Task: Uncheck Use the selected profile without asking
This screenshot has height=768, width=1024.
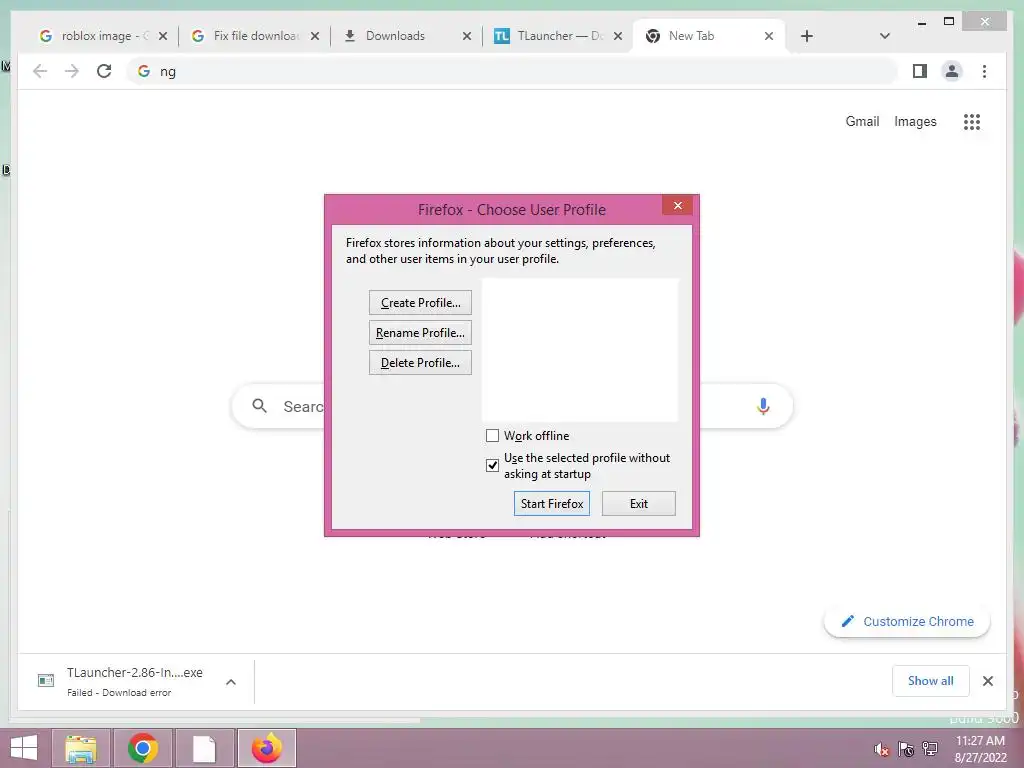Action: (492, 466)
